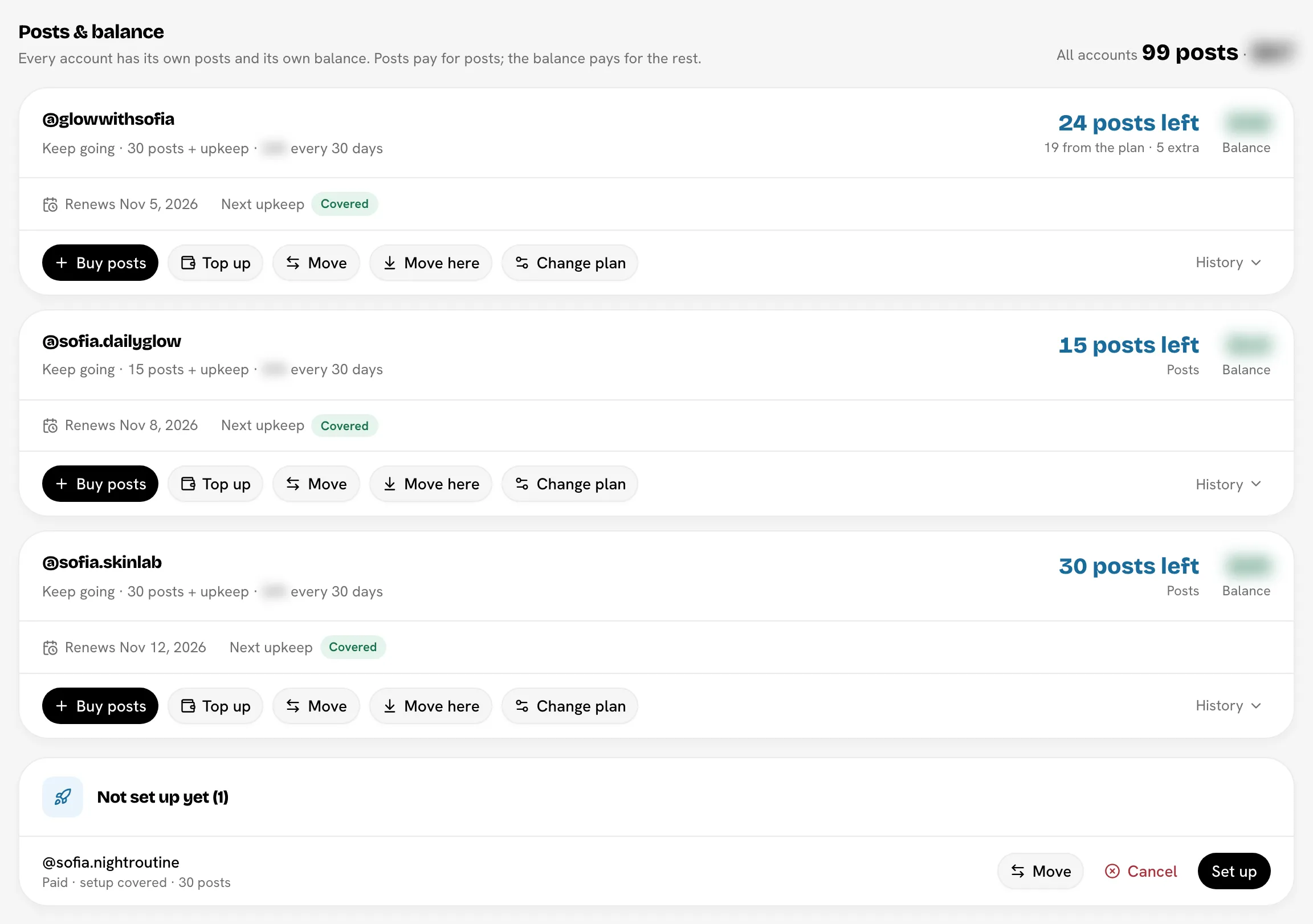Click Move on the @sofia.skinlab card
The image size is (1313, 924).
(x=316, y=706)
